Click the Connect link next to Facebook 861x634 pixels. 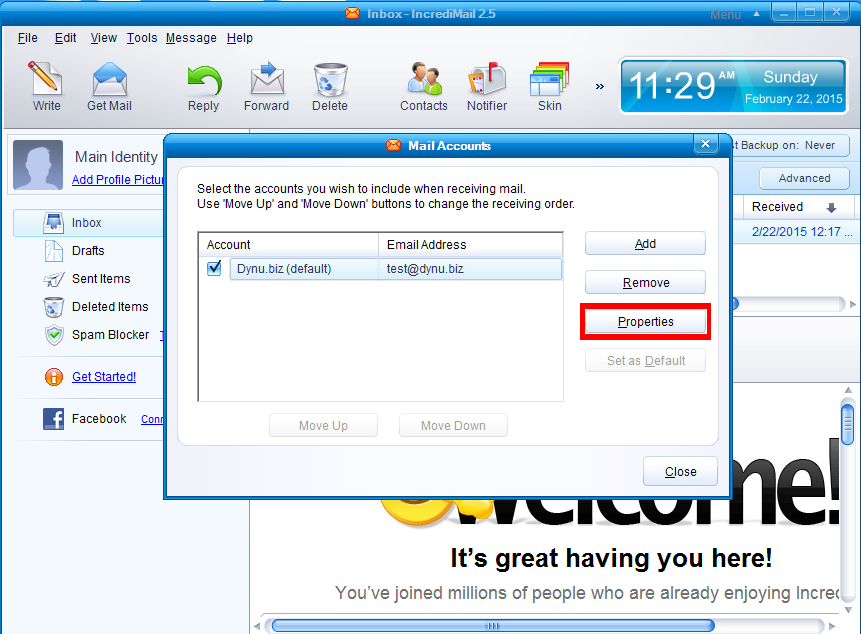[152, 419]
